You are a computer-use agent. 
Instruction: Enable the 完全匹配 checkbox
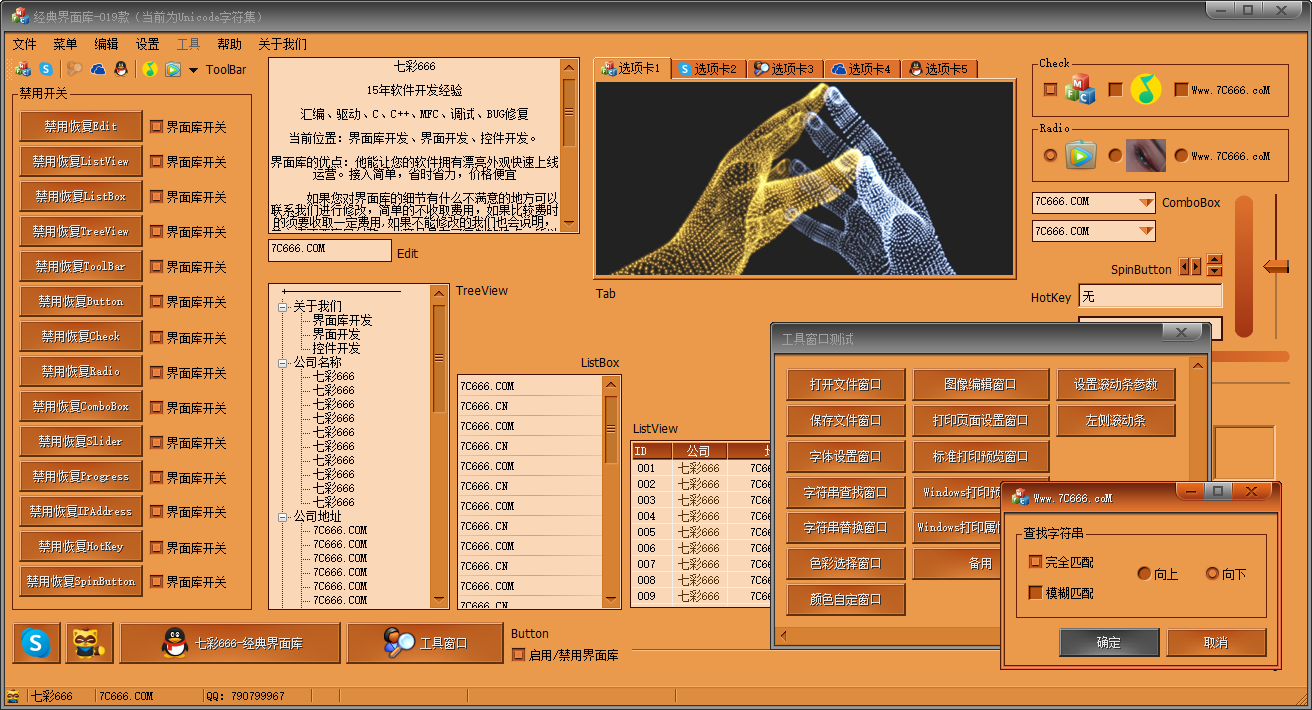[1035, 562]
